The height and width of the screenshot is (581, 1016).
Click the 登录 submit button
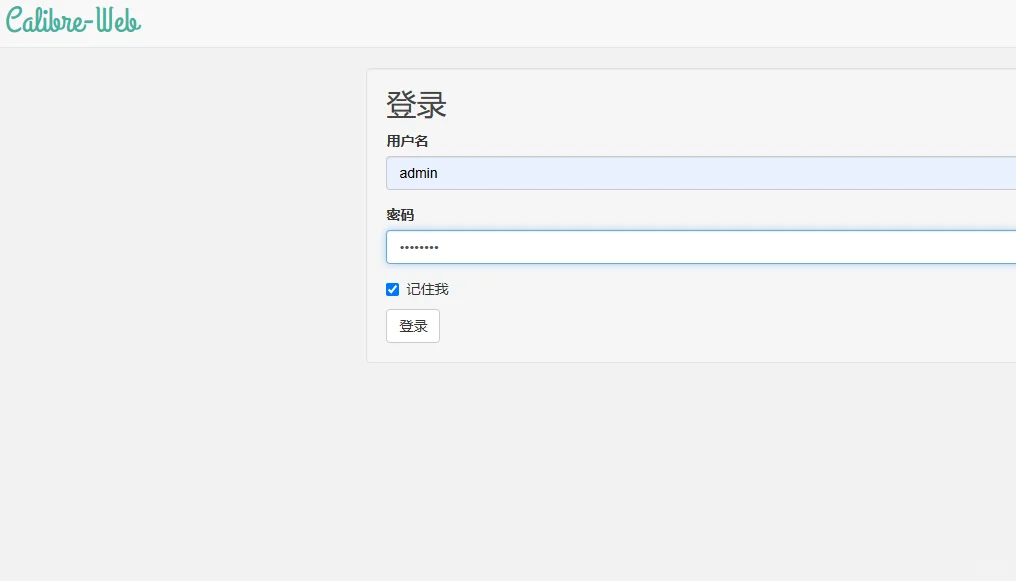413,326
